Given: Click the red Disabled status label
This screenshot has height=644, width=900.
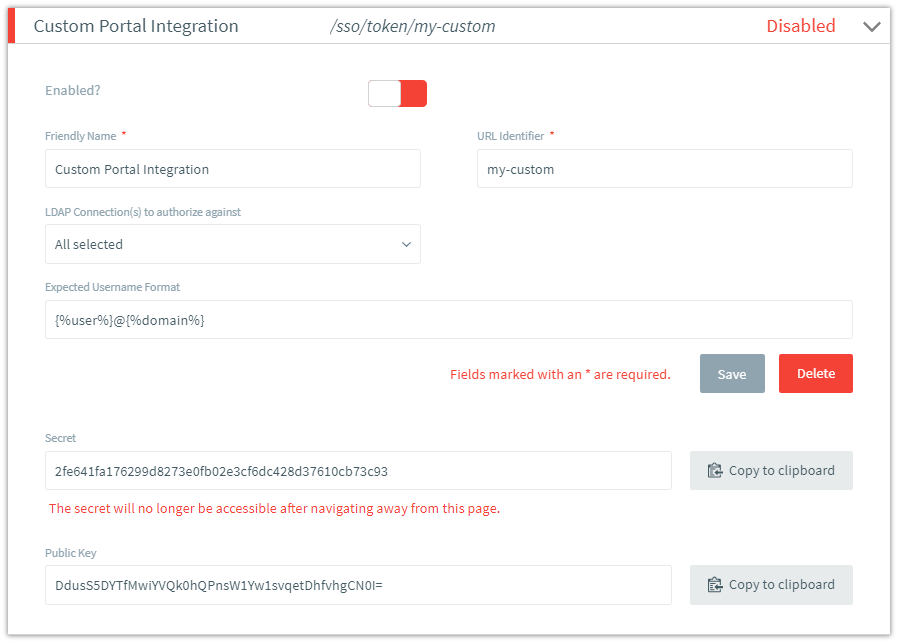Looking at the screenshot, I should (x=800, y=26).
